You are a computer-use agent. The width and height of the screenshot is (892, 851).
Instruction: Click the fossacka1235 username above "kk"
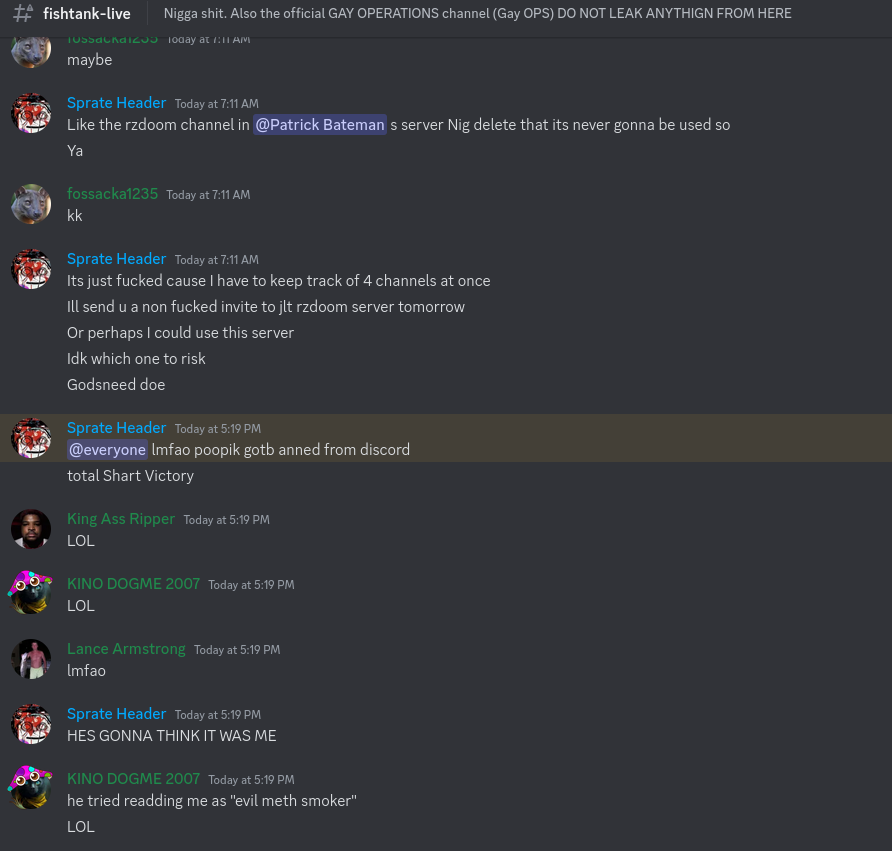pyautogui.click(x=112, y=194)
